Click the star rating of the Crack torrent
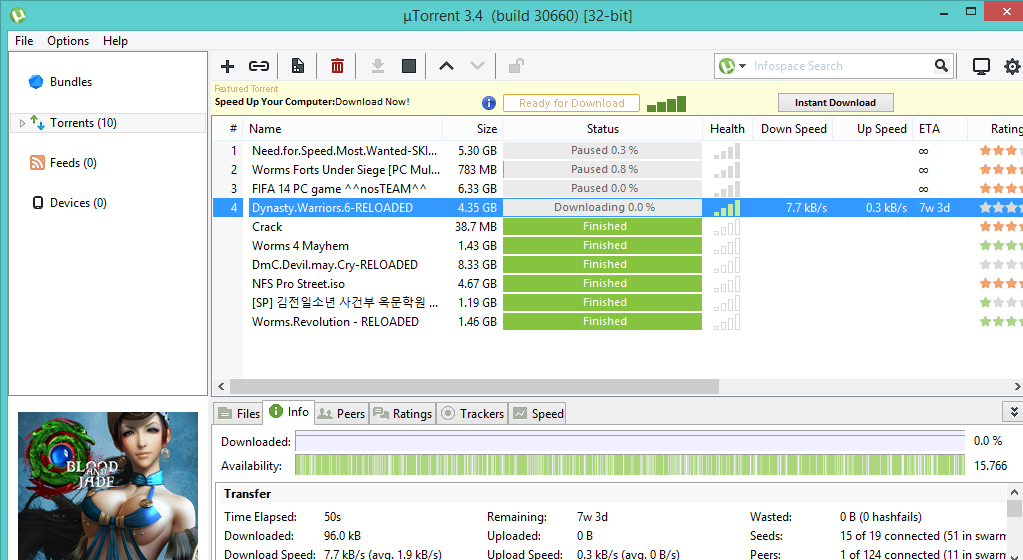This screenshot has height=560, width=1023. click(1000, 226)
